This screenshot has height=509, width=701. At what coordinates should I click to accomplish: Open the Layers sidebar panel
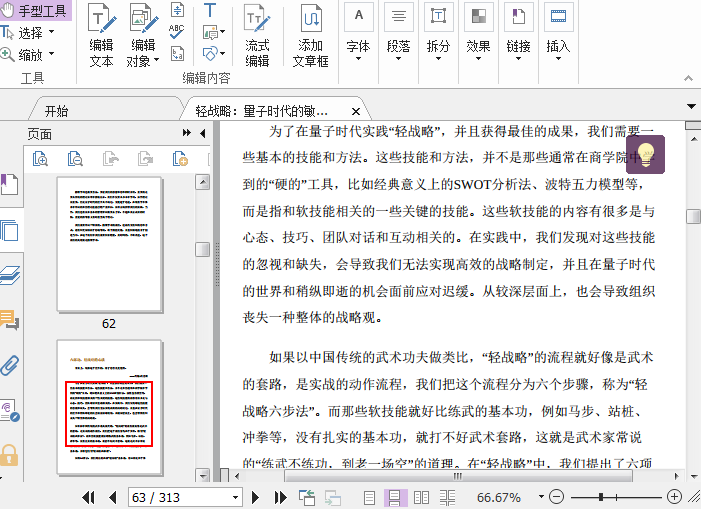(x=10, y=275)
